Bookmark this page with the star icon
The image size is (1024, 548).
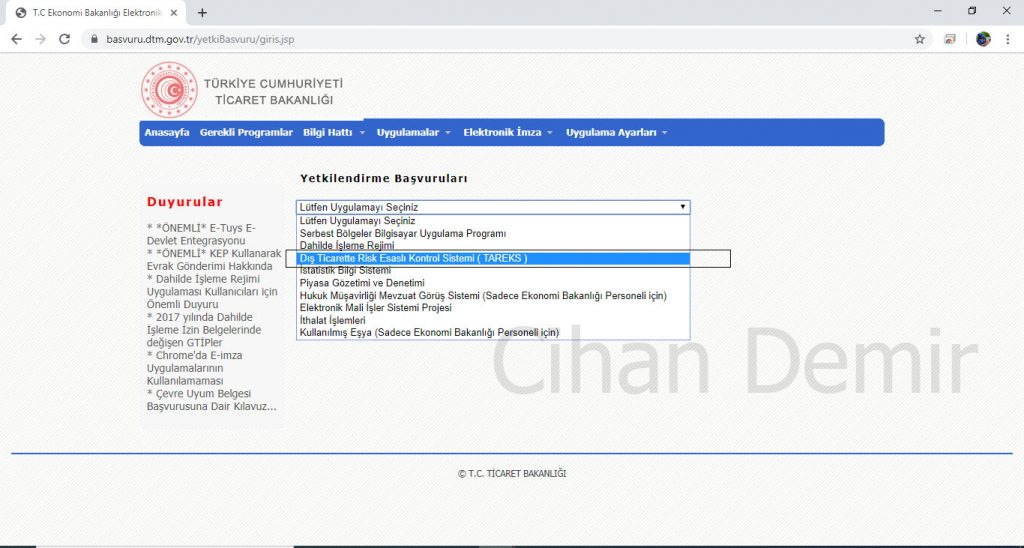[920, 39]
